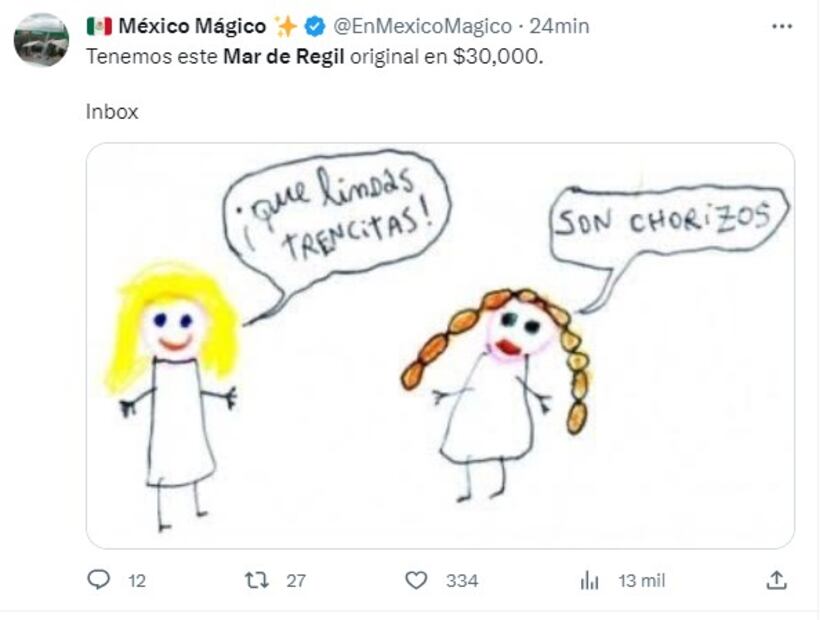
Task: Like the tweet with the heart icon
Action: coord(416,580)
